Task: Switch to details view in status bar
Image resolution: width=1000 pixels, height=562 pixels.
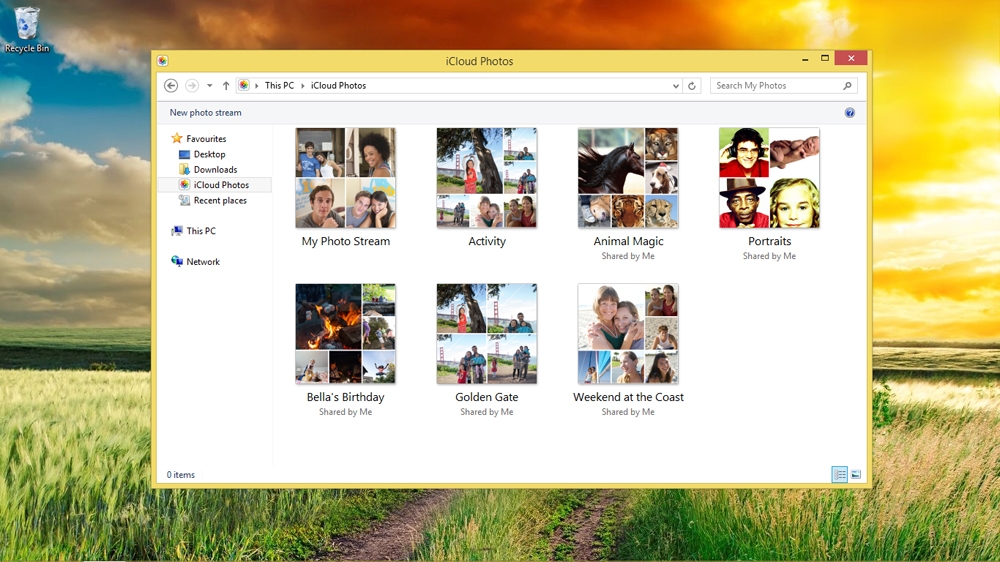Action: coord(839,475)
